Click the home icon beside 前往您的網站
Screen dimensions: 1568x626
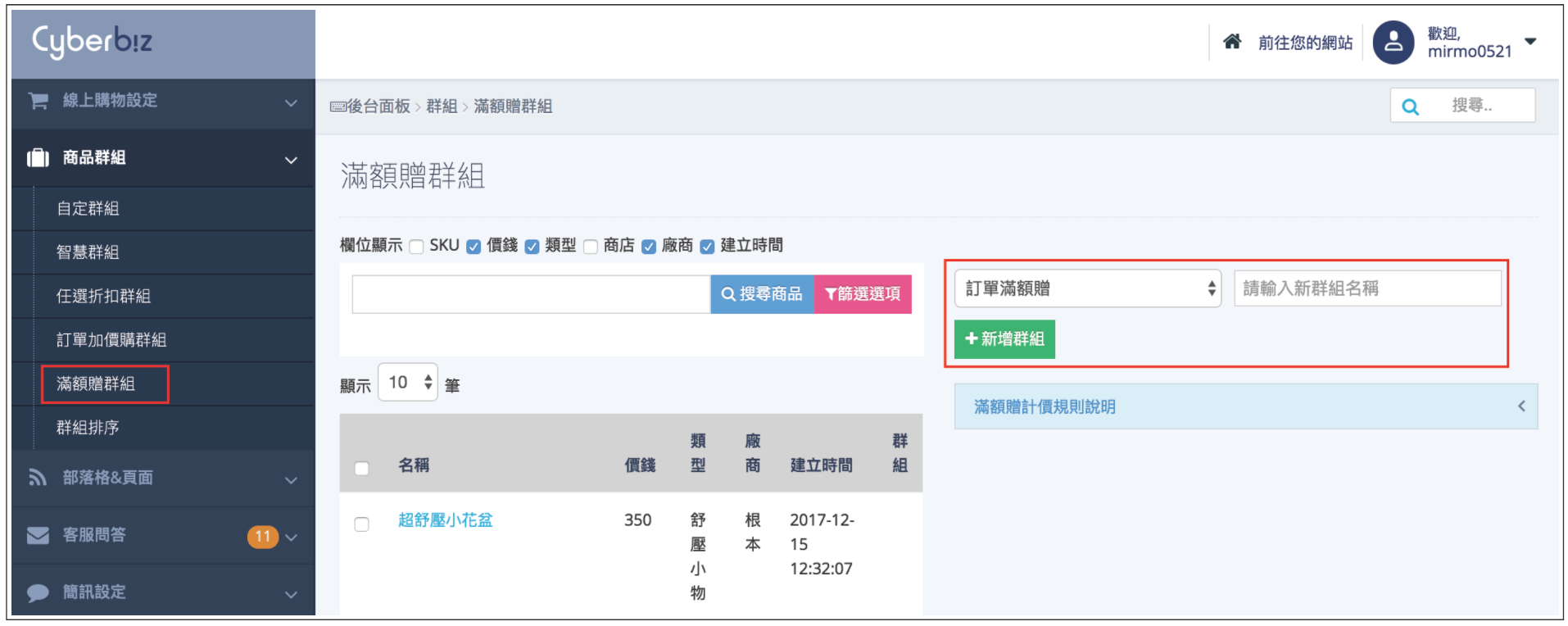click(x=1232, y=41)
